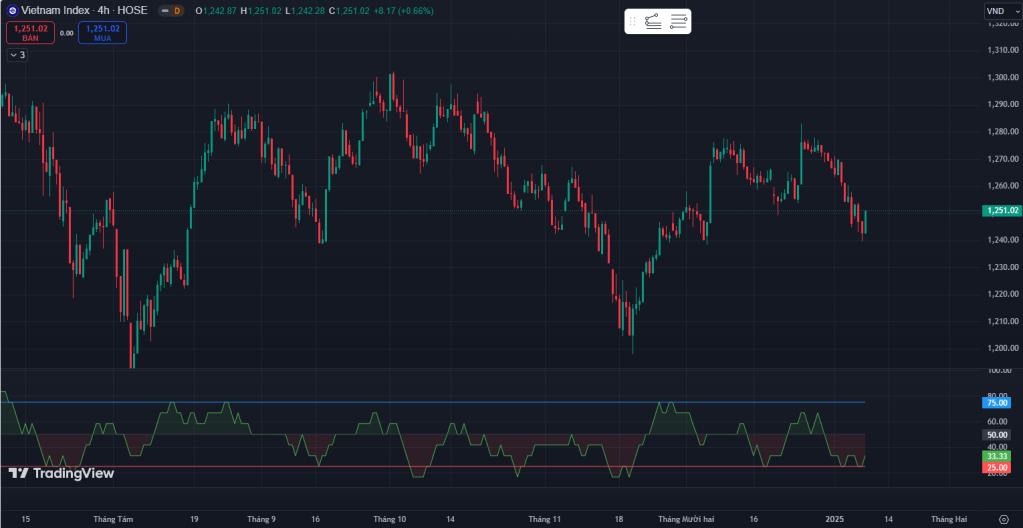The height and width of the screenshot is (528, 1023).
Task: Toggle the orange D data mode indicator
Action: (x=177, y=11)
